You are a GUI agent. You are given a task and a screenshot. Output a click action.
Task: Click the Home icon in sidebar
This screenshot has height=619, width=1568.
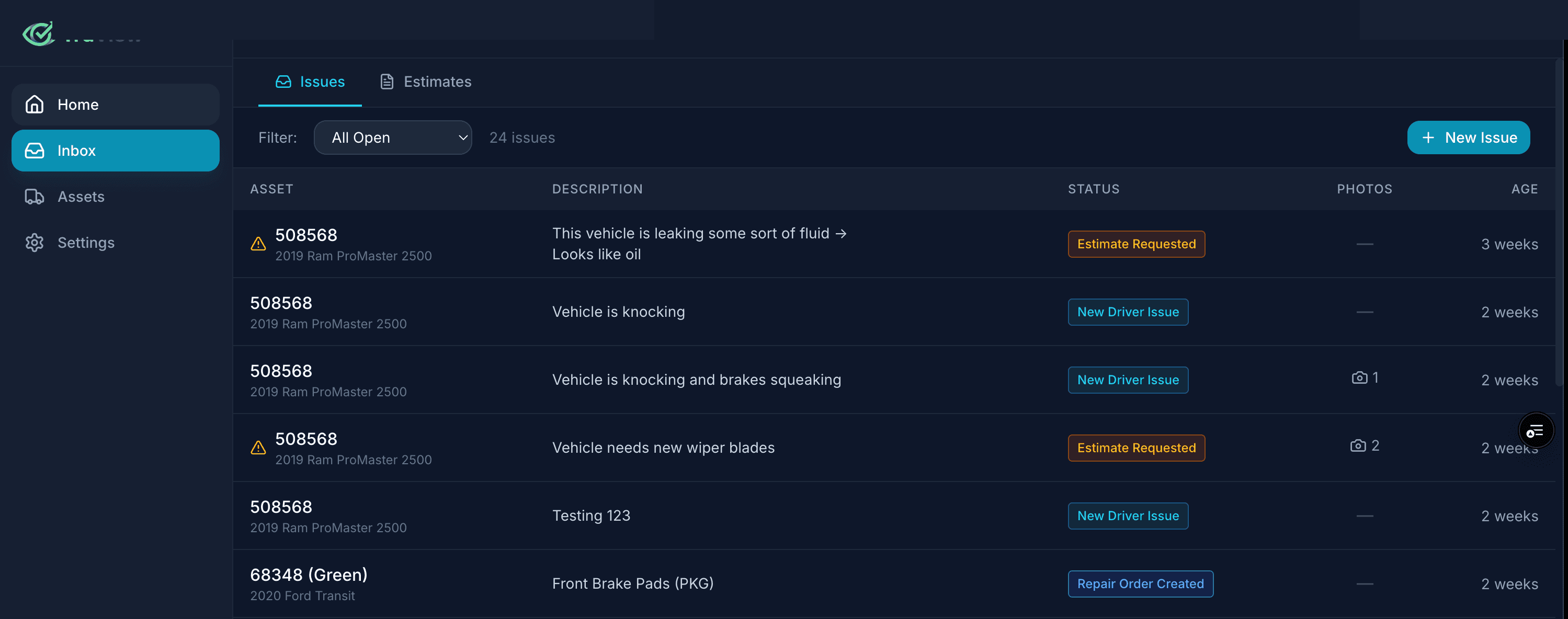coord(34,104)
